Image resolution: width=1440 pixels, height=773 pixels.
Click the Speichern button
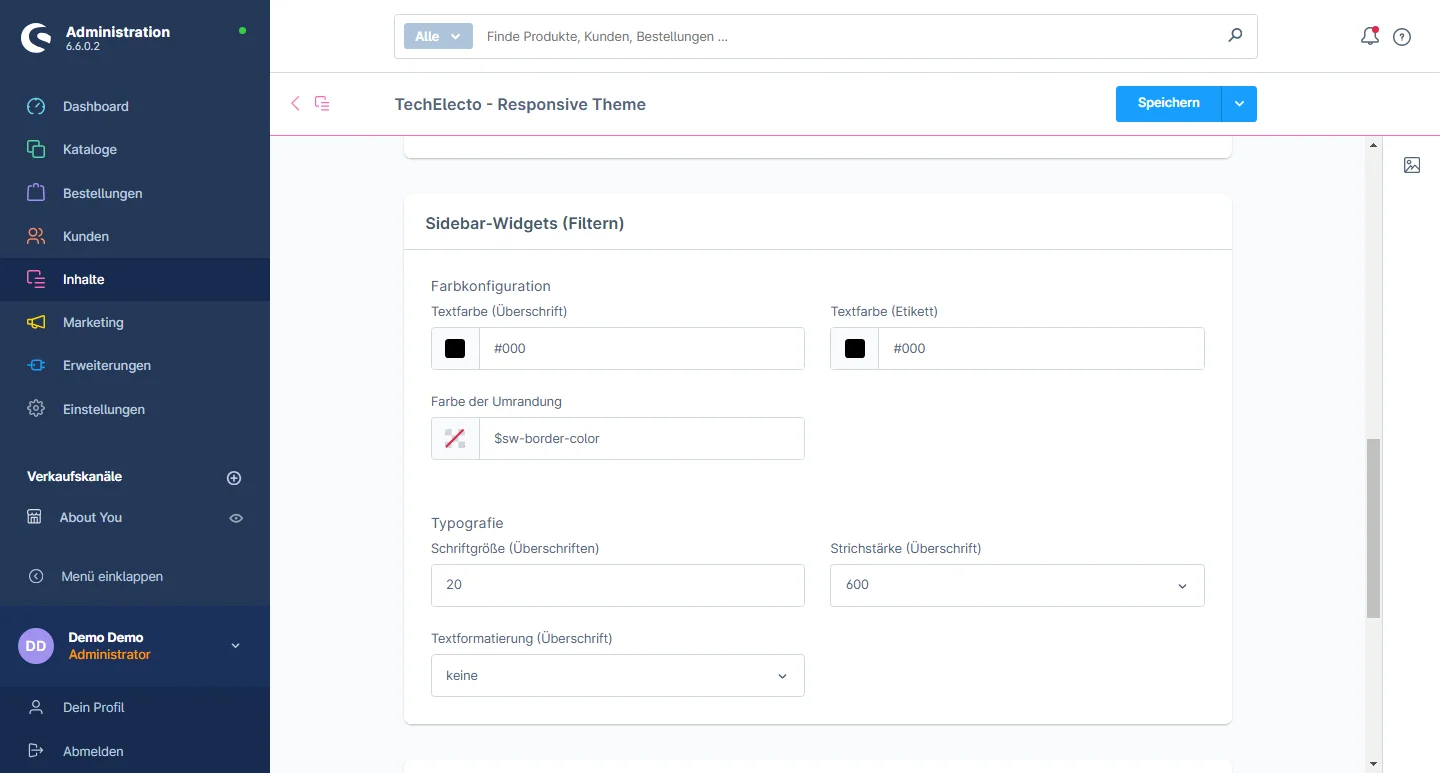pyautogui.click(x=1168, y=104)
